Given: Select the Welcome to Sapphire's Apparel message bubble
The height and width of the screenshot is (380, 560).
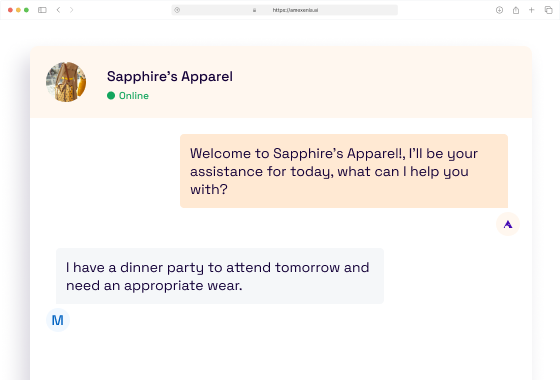Looking at the screenshot, I should click(x=344, y=171).
